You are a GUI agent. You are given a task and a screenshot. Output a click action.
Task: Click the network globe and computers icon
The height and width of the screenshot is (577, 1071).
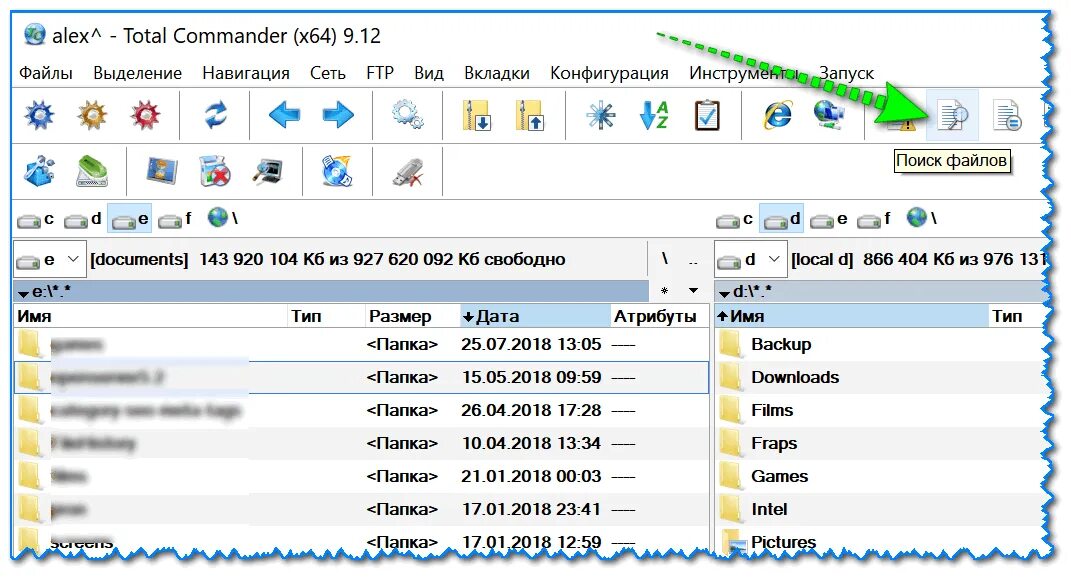click(x=829, y=114)
